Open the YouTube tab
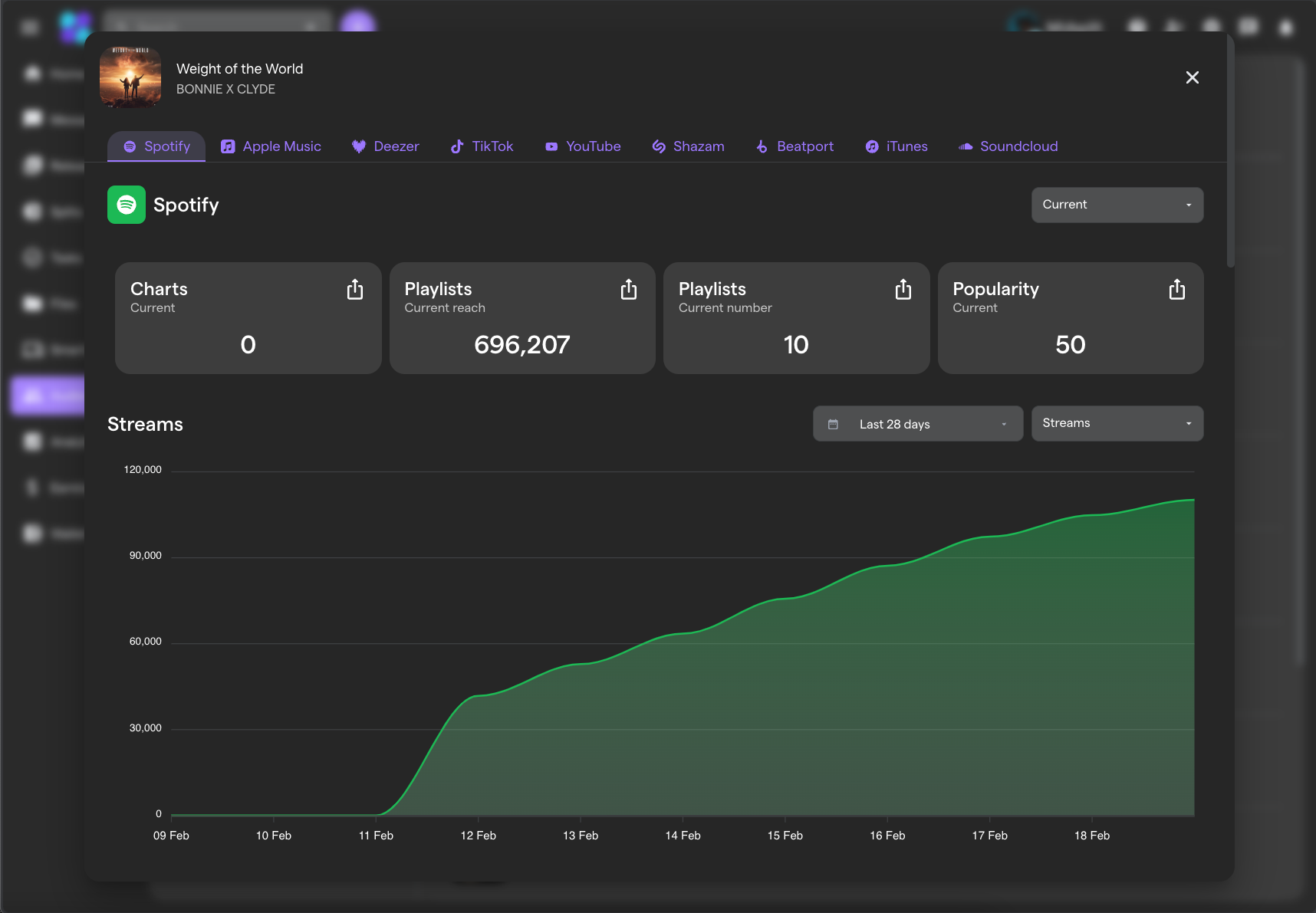 coord(583,146)
